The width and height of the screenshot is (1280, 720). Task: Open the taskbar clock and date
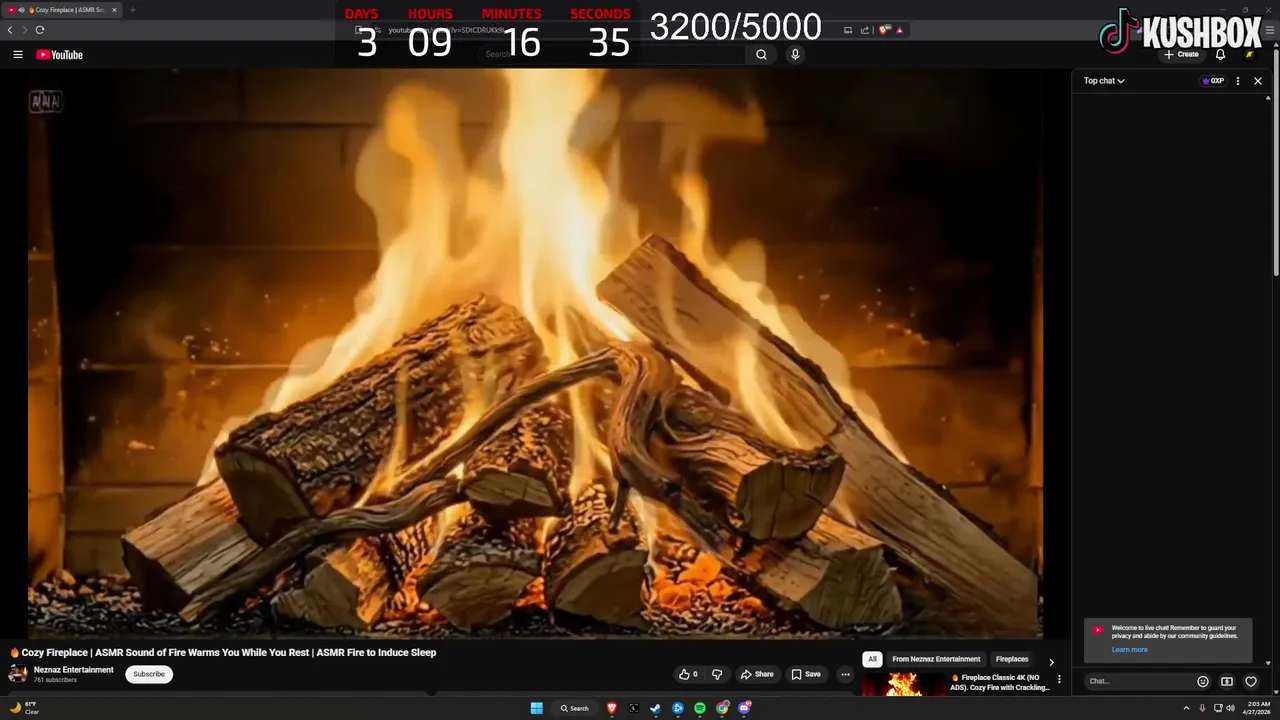point(1257,708)
